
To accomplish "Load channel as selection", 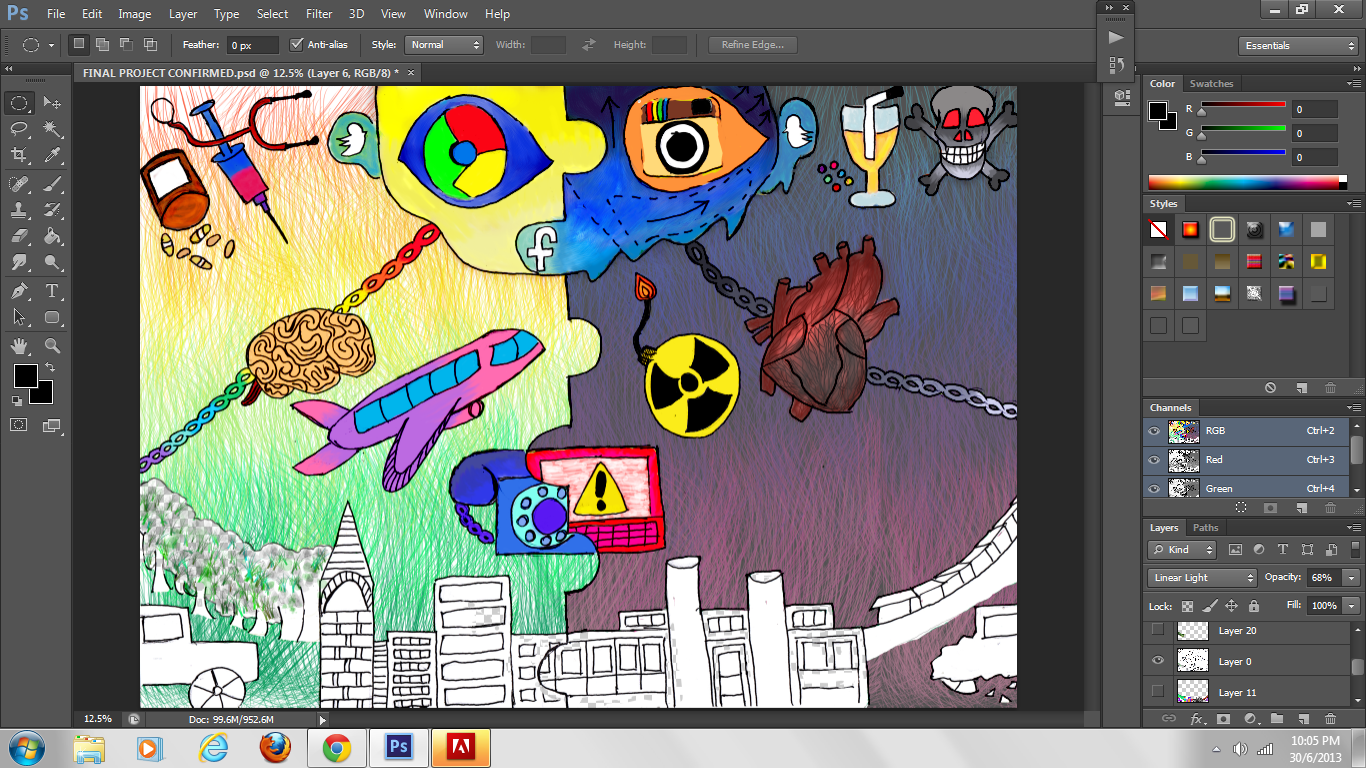I will (1241, 508).
